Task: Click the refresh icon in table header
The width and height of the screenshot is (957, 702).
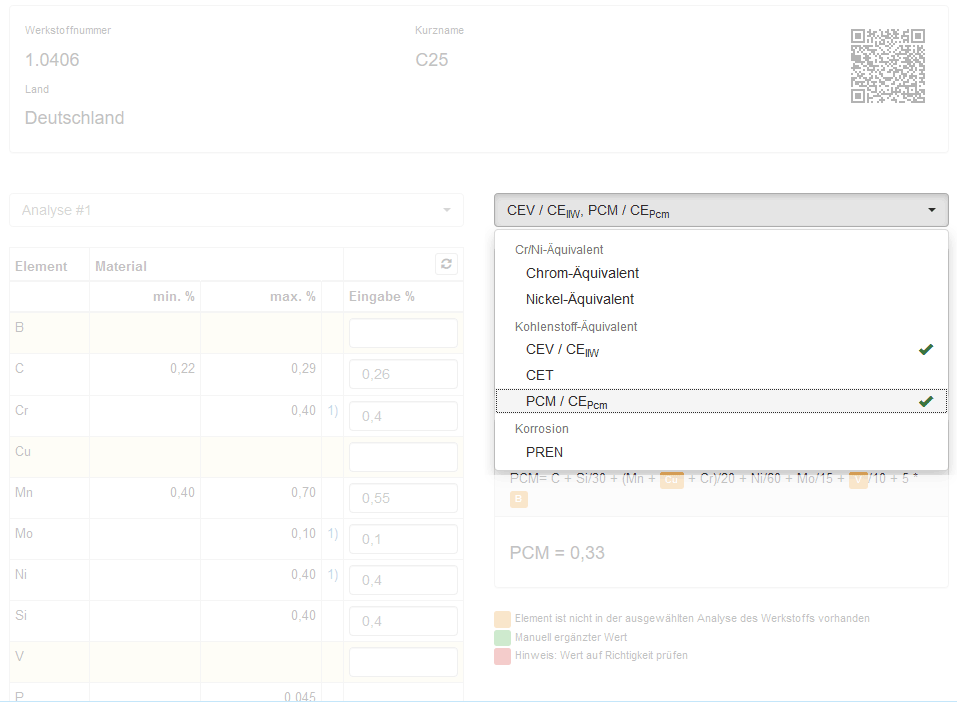Action: (x=446, y=264)
